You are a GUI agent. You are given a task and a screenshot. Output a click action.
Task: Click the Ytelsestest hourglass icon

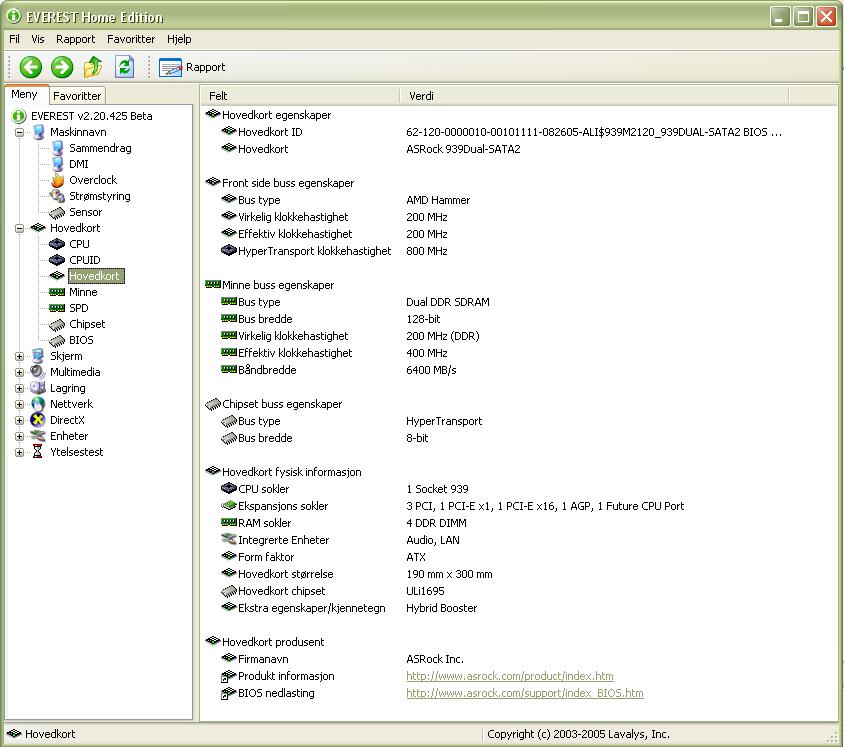(38, 452)
